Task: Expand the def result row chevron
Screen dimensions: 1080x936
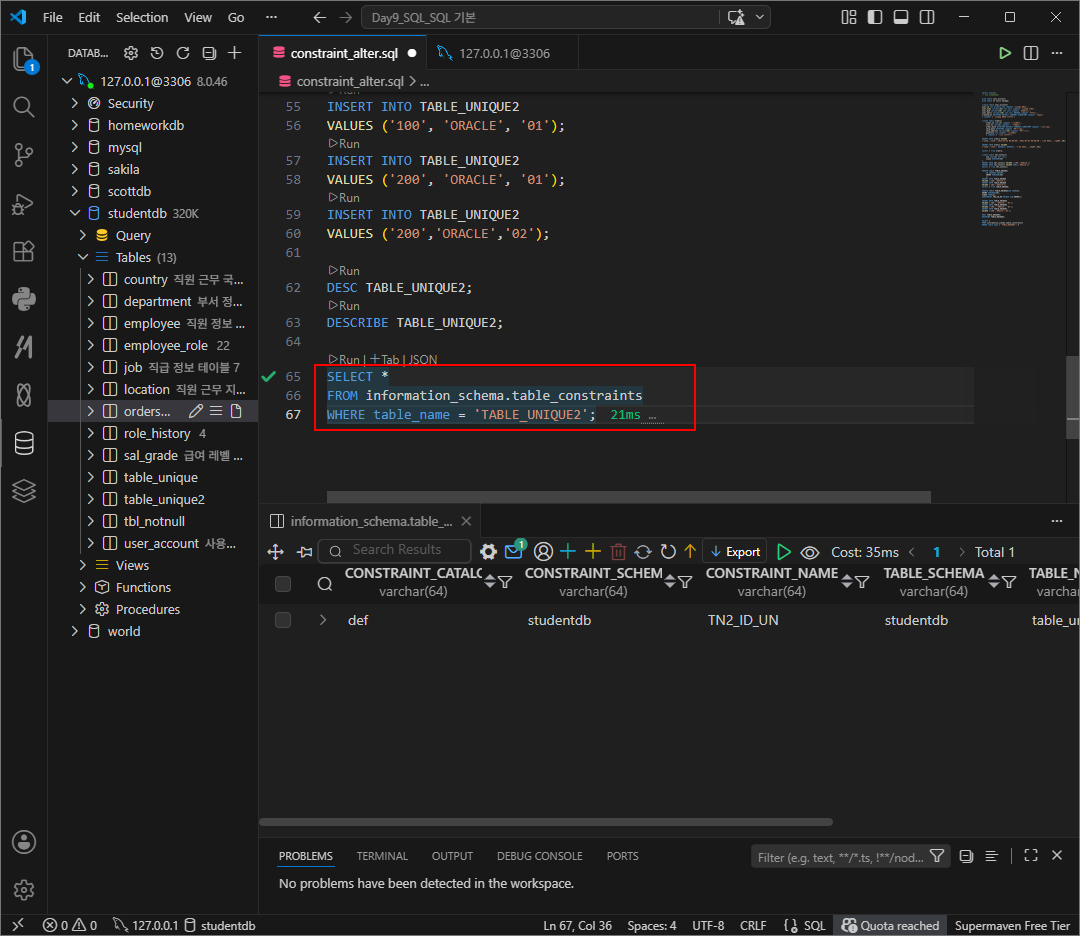Action: coord(323,620)
